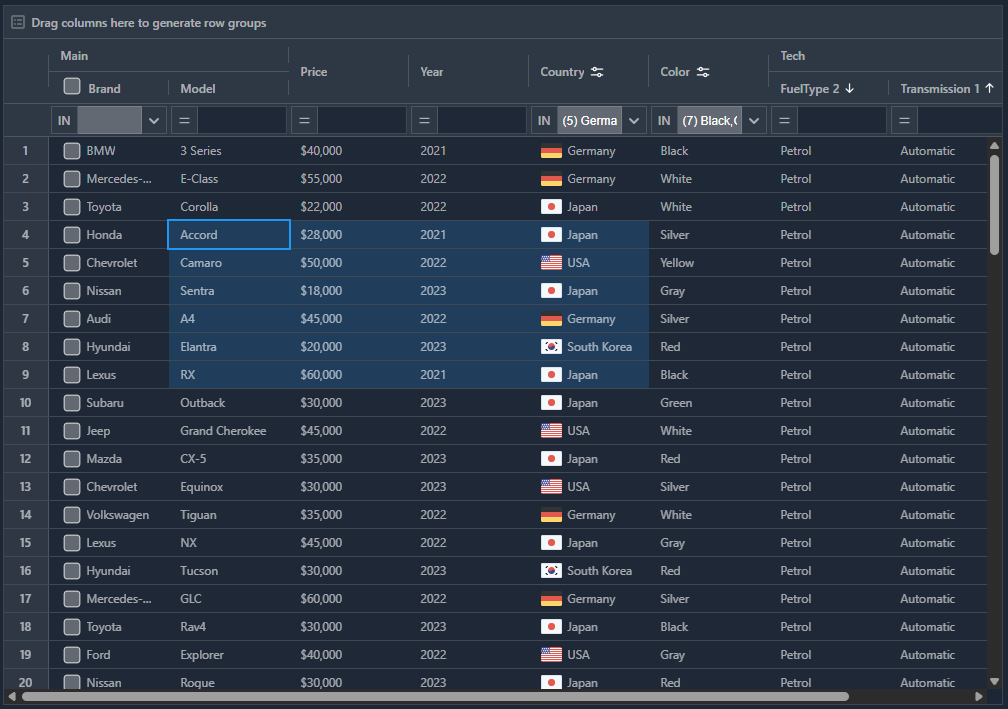Click the row group panel icon
Viewport: 1008px width, 709px height.
(18, 22)
